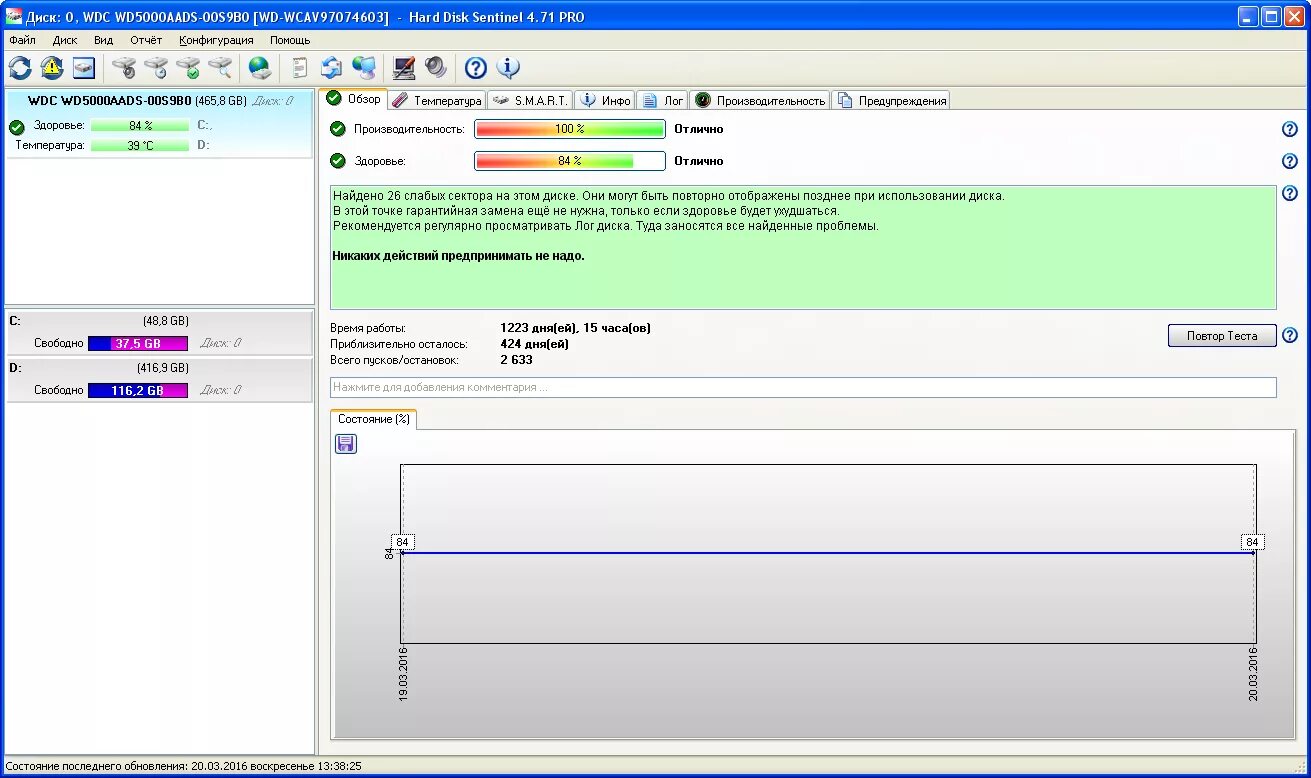Screen dimensions: 1311x778
Task: Click the 1223 дня(ей), 15 часа(ов) value
Action: point(575,328)
